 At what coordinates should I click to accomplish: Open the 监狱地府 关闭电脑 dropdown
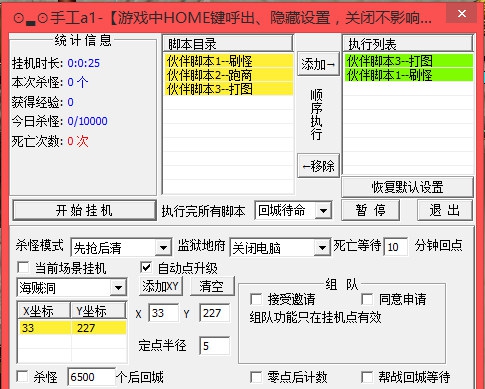[322, 248]
